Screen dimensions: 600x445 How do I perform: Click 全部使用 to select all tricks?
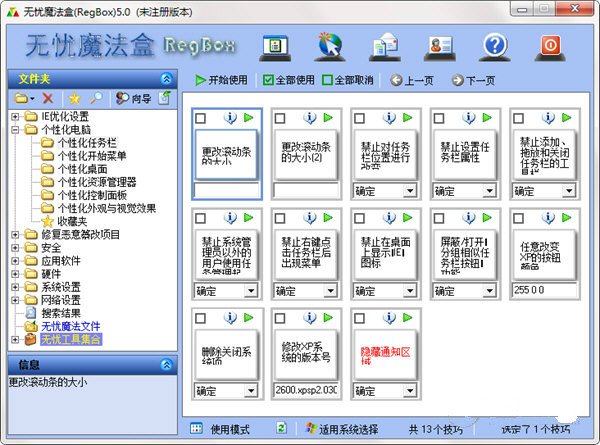pos(289,80)
